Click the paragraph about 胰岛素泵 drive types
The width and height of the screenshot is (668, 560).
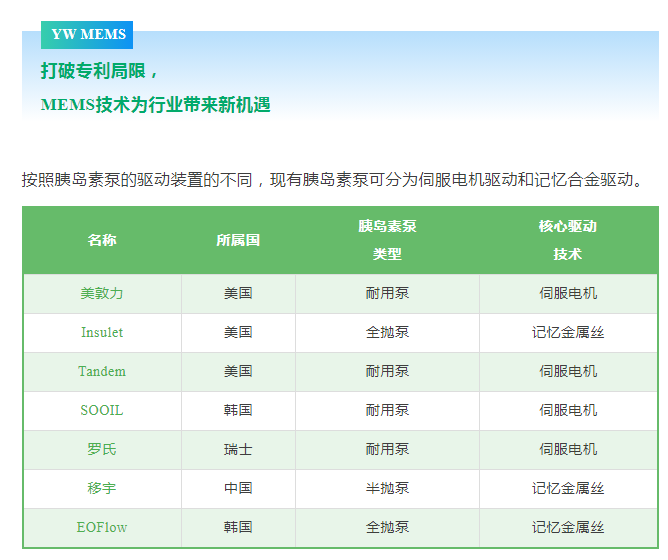(x=331, y=180)
